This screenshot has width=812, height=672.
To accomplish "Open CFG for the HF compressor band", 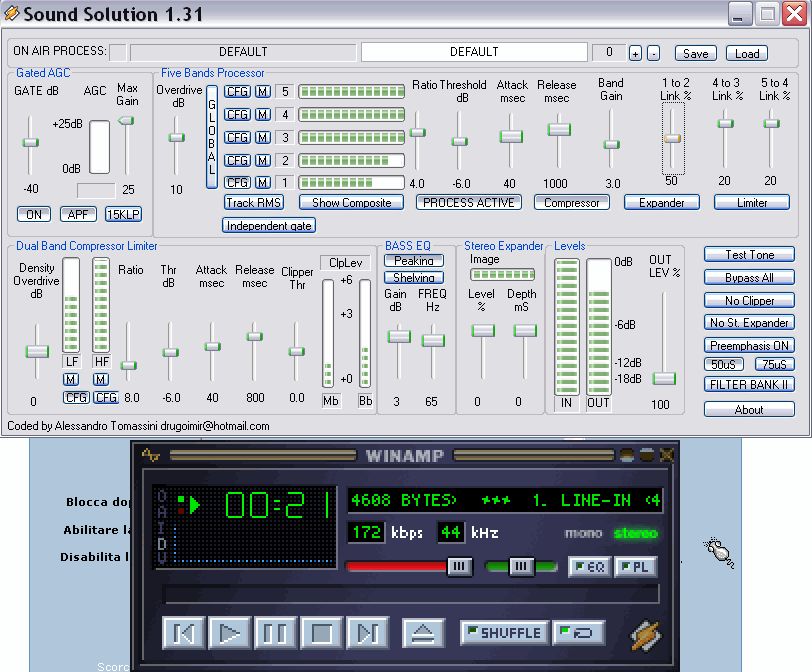I will click(x=105, y=397).
